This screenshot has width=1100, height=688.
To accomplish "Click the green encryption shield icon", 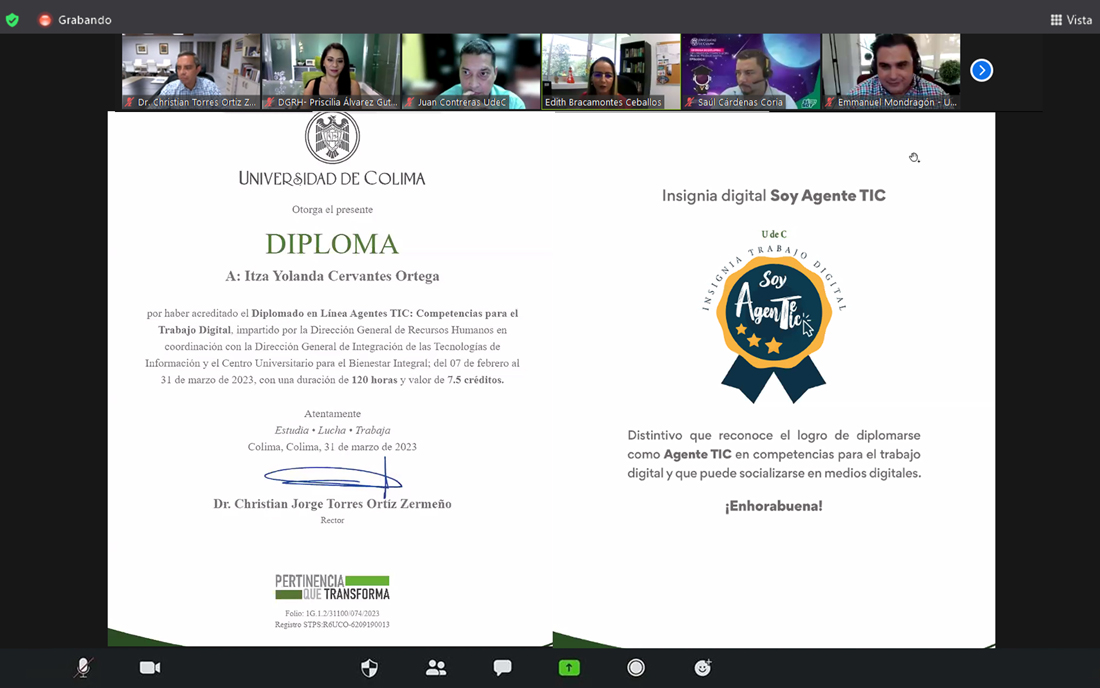I will [12, 20].
